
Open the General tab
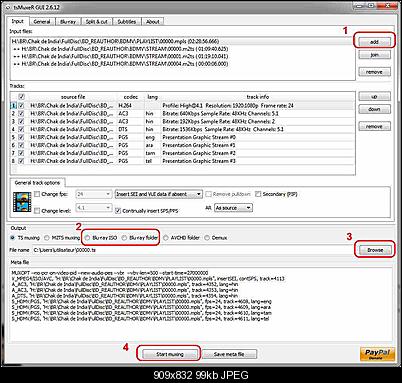coord(42,22)
